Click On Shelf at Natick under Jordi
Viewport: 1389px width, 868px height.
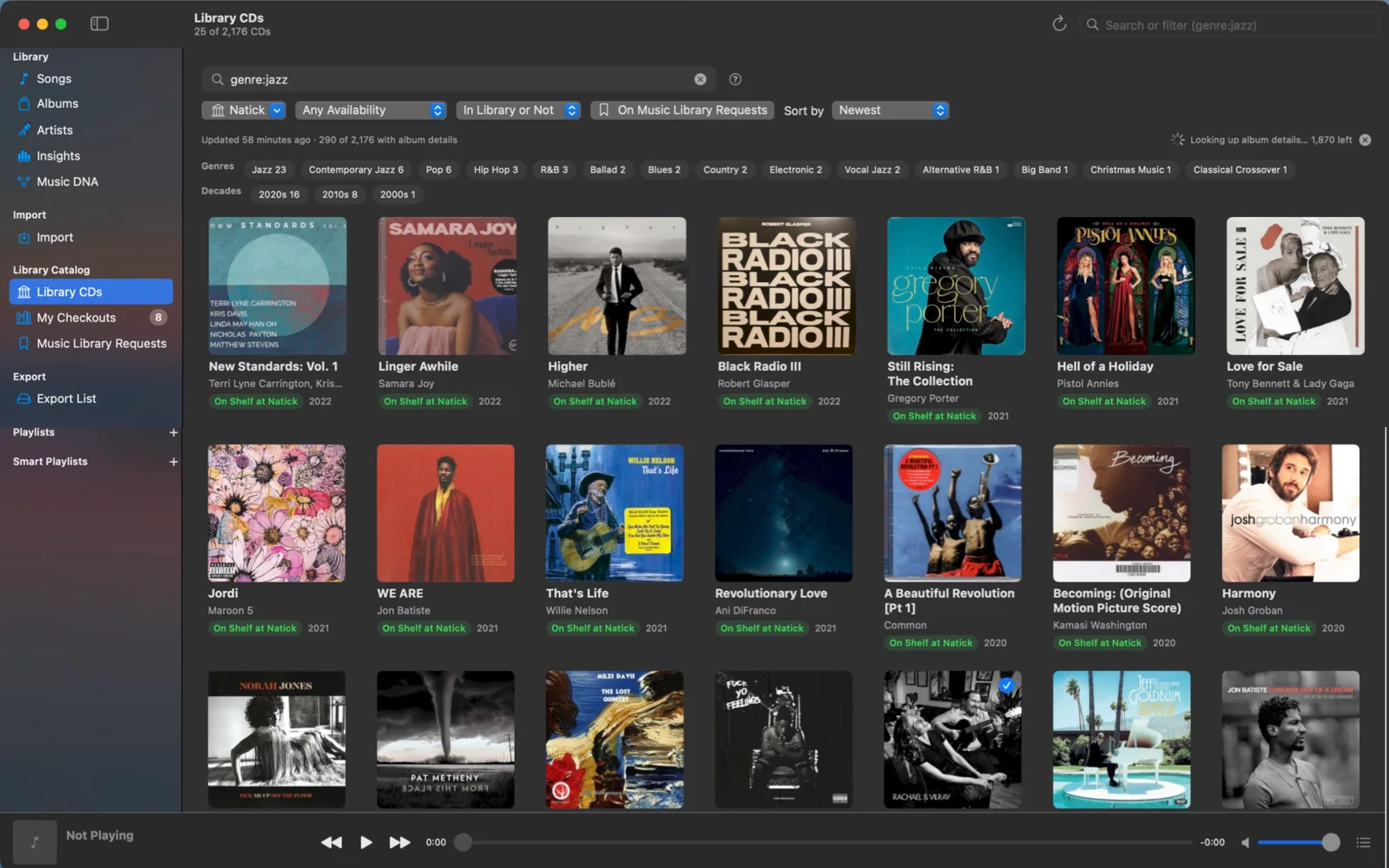click(x=255, y=628)
